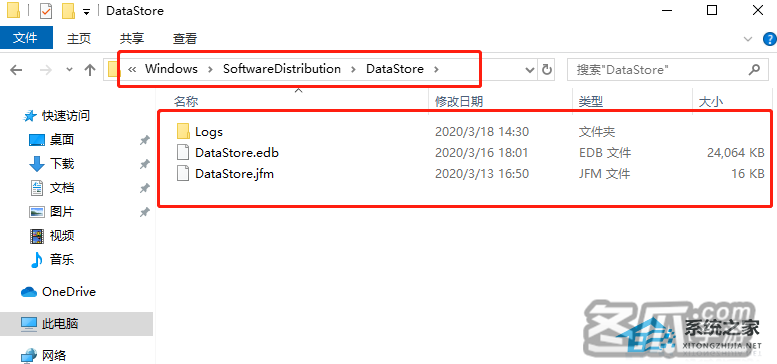Select the DataStore.jfm file
The height and width of the screenshot is (364, 777).
(x=234, y=174)
